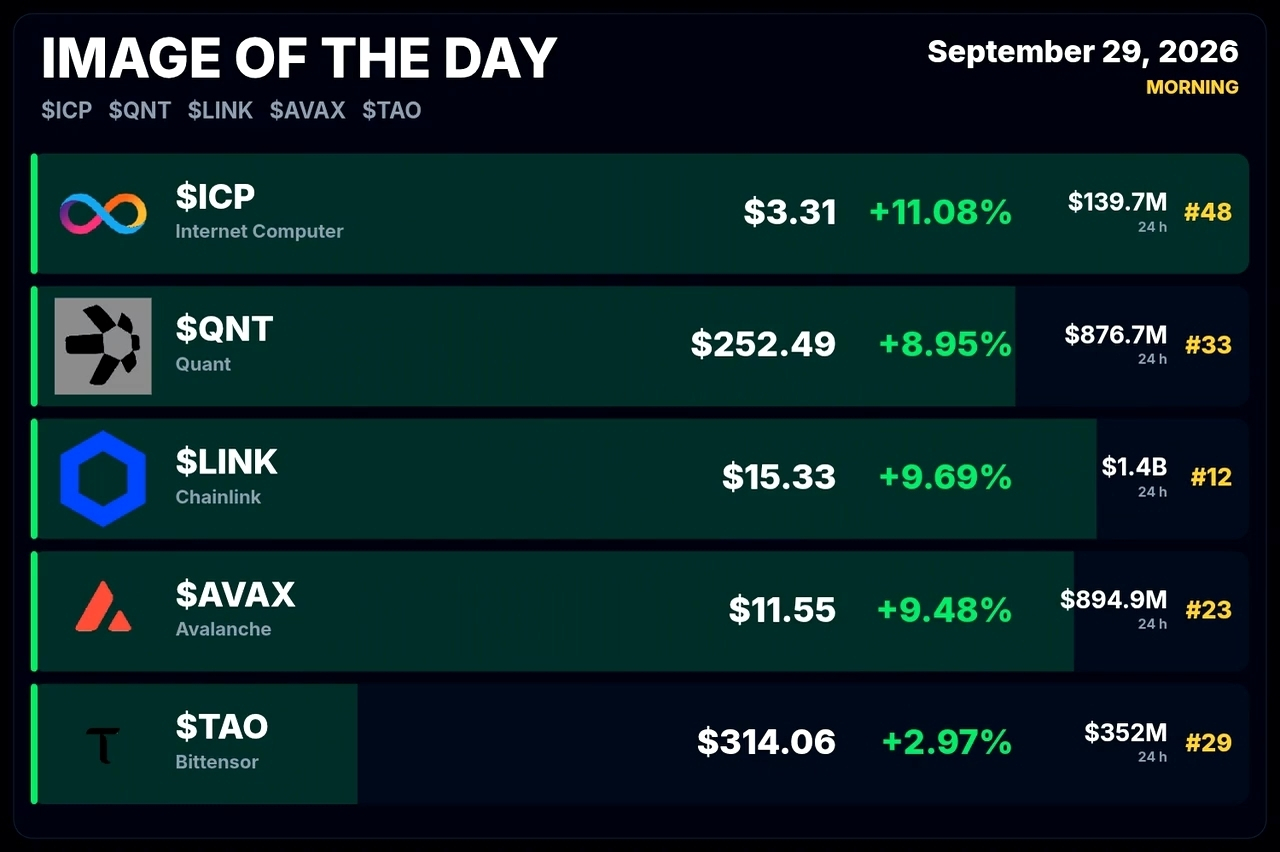Select the Bittensor T logo
Viewport: 1280px width, 852px height.
pos(103,745)
